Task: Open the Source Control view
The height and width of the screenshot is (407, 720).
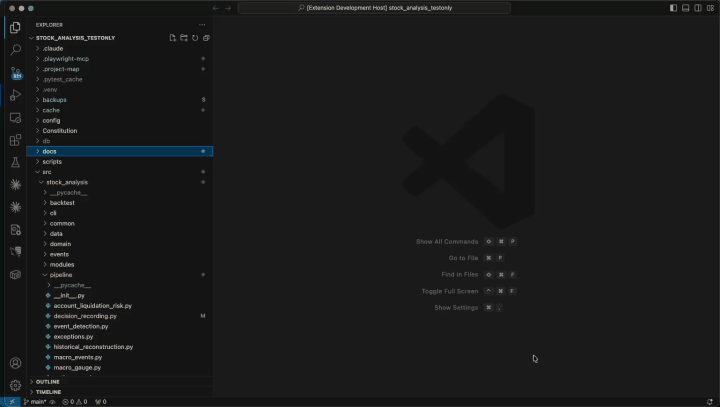Action: click(15, 73)
